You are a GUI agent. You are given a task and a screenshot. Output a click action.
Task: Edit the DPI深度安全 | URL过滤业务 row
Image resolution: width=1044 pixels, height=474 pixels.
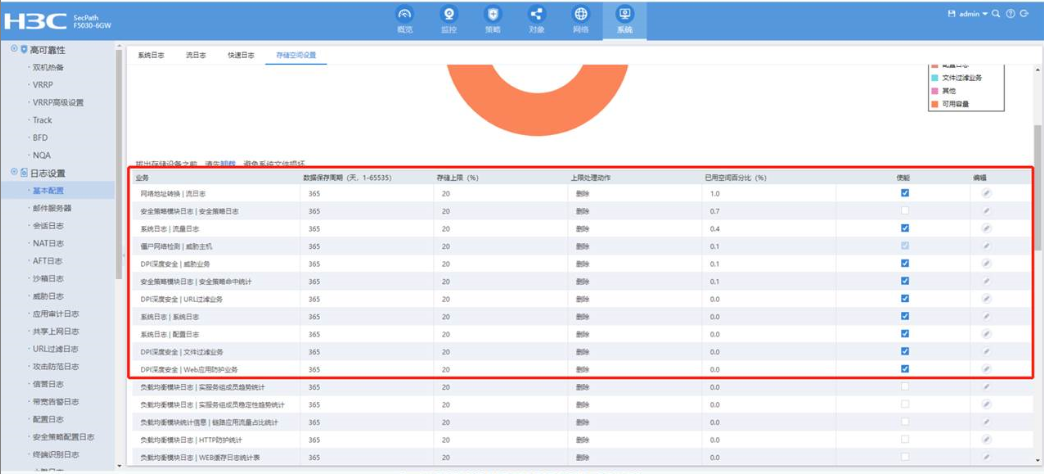pyautogui.click(x=986, y=299)
